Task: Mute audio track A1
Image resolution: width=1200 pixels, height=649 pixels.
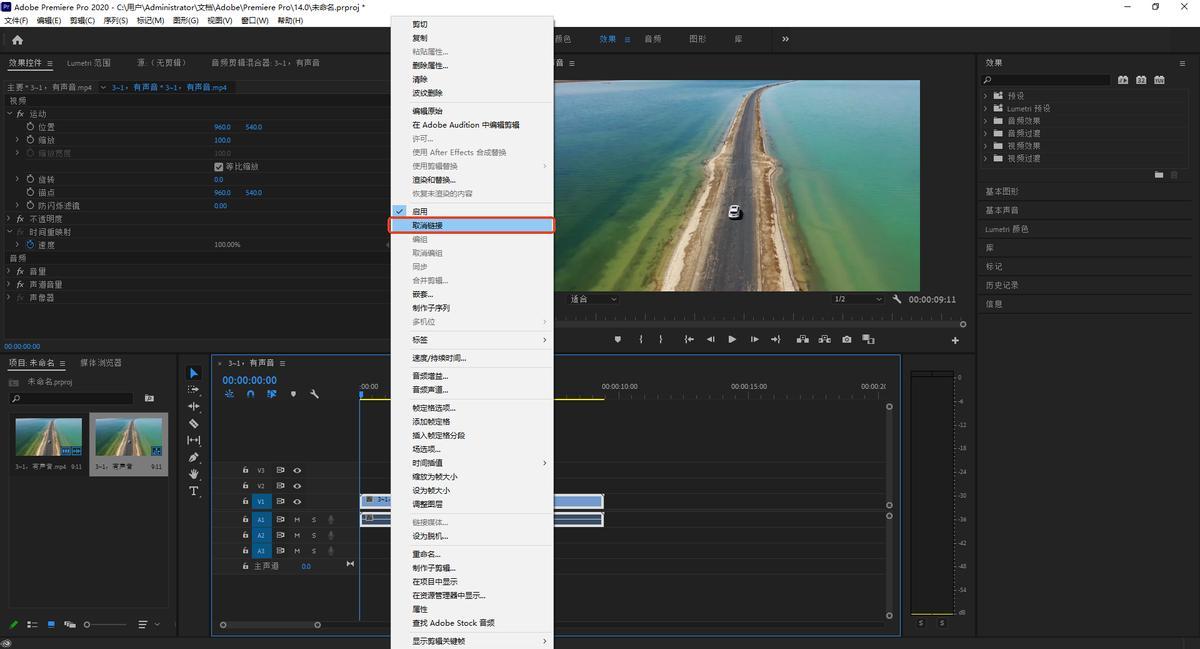Action: (297, 520)
